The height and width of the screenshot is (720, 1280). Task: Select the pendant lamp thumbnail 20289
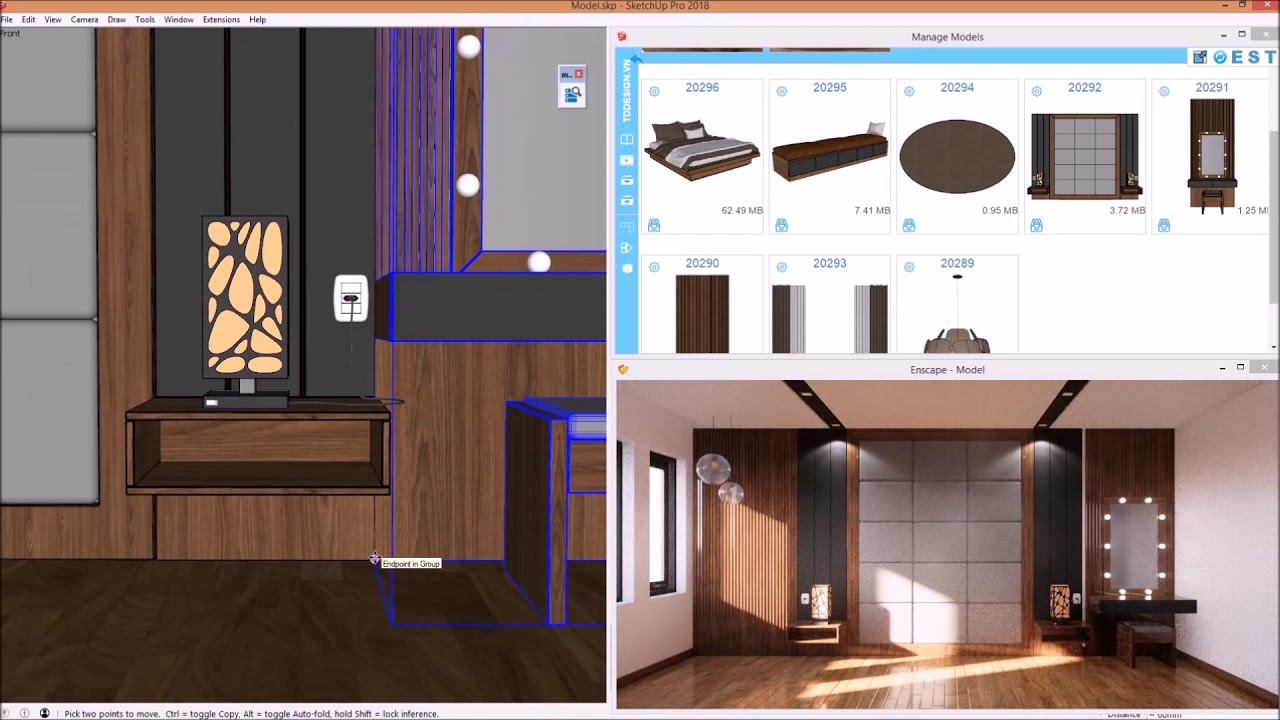coord(957,314)
